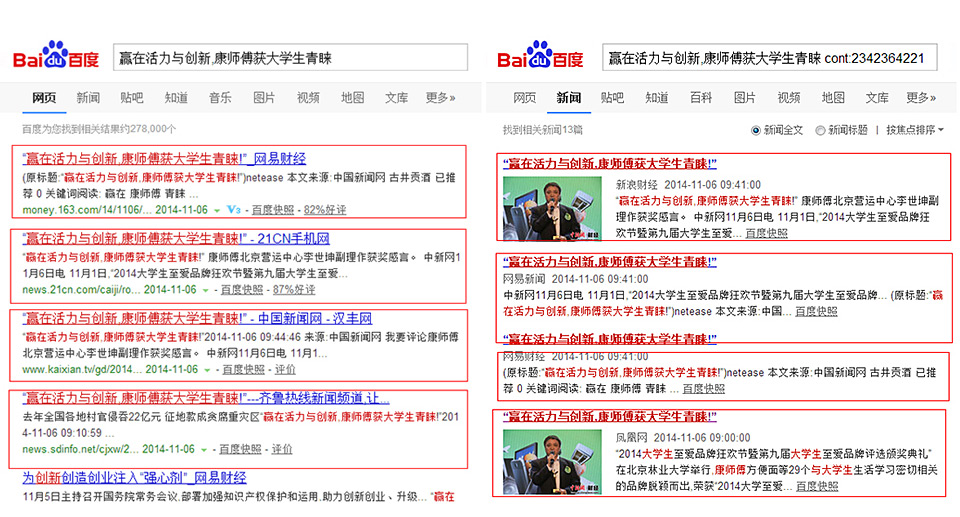Open the 新浪财经 news result title
This screenshot has height=517, width=960.
tap(610, 164)
